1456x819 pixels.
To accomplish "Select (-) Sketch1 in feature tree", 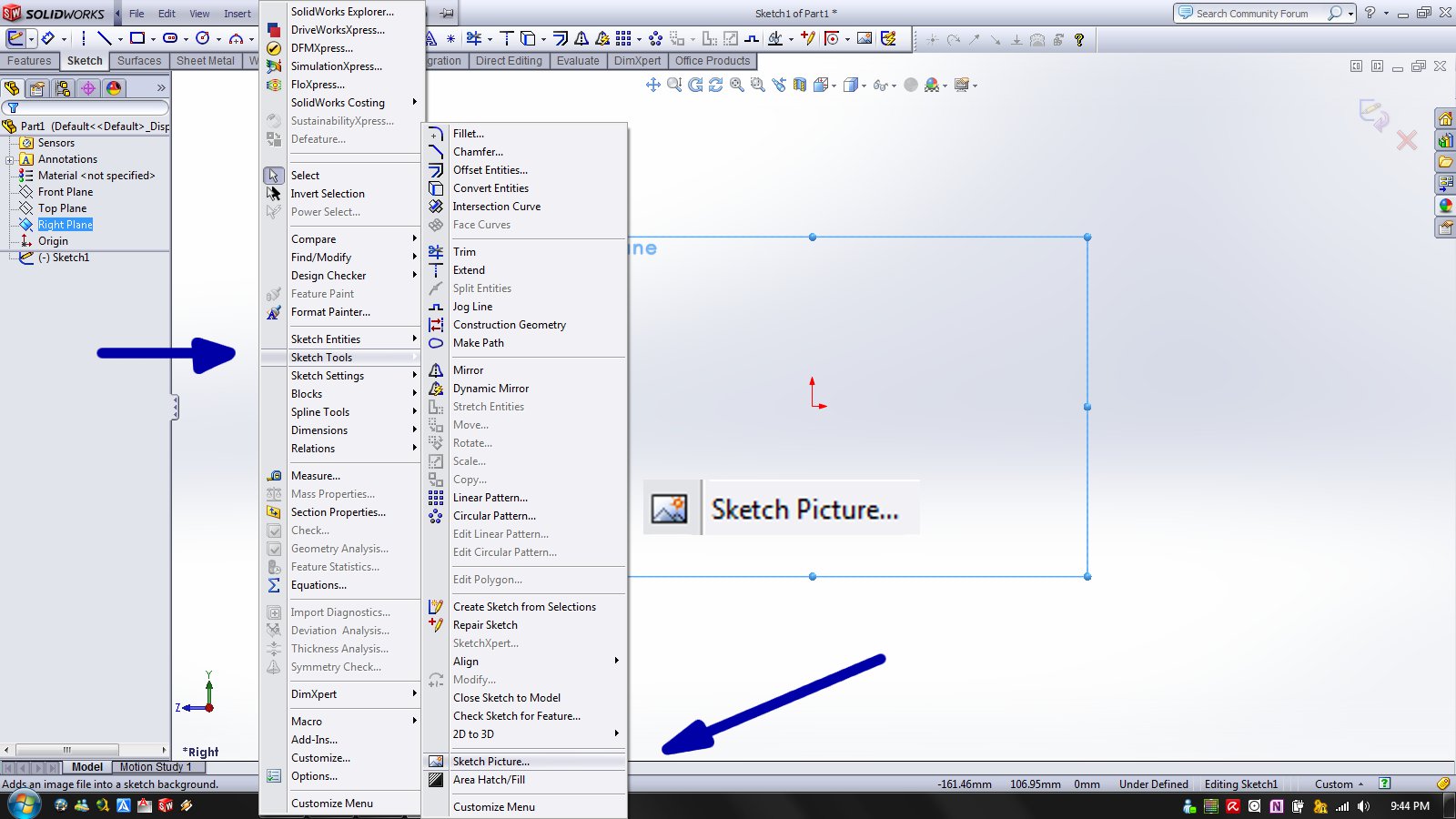I will [x=64, y=258].
